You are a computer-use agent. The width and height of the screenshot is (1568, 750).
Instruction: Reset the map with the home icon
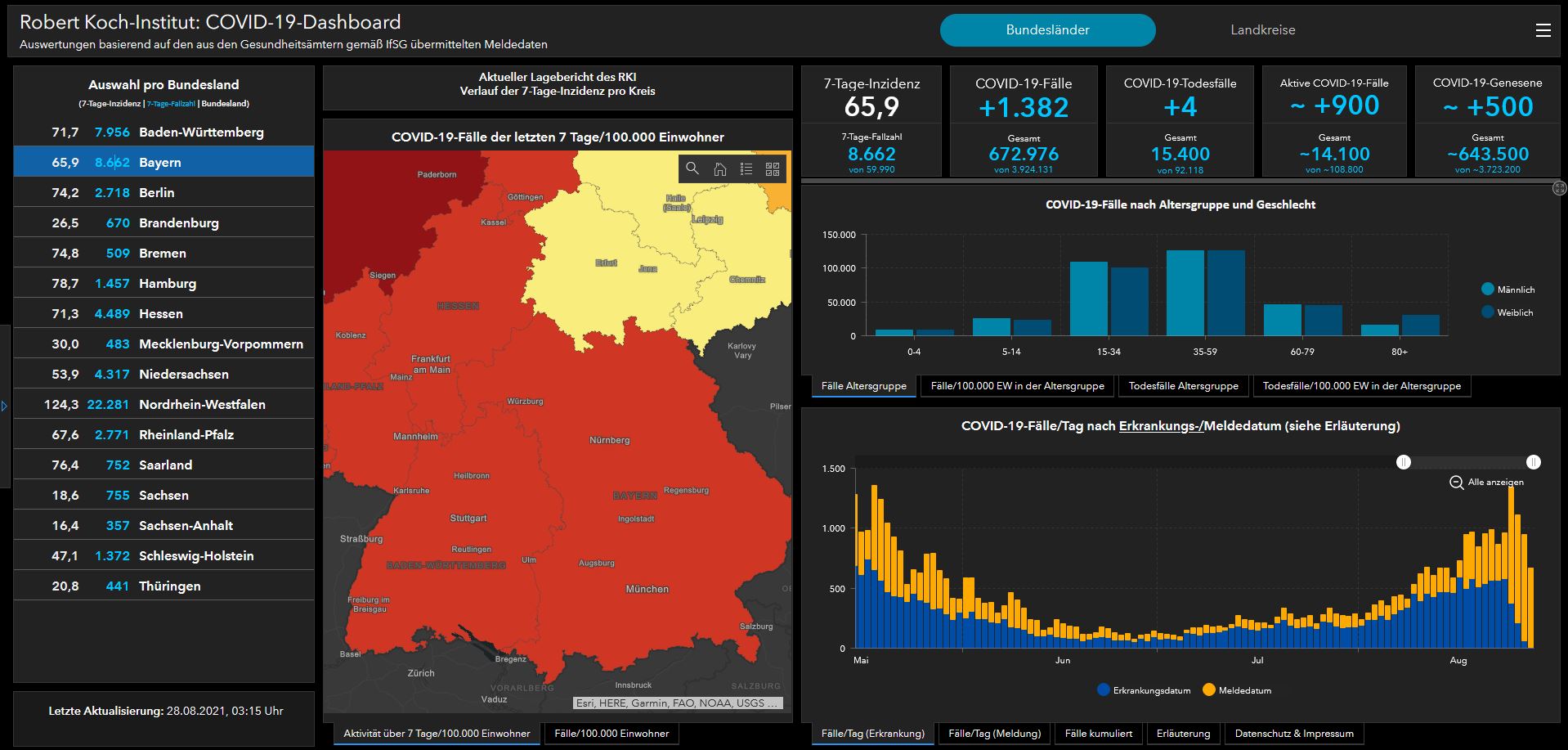pyautogui.click(x=719, y=168)
